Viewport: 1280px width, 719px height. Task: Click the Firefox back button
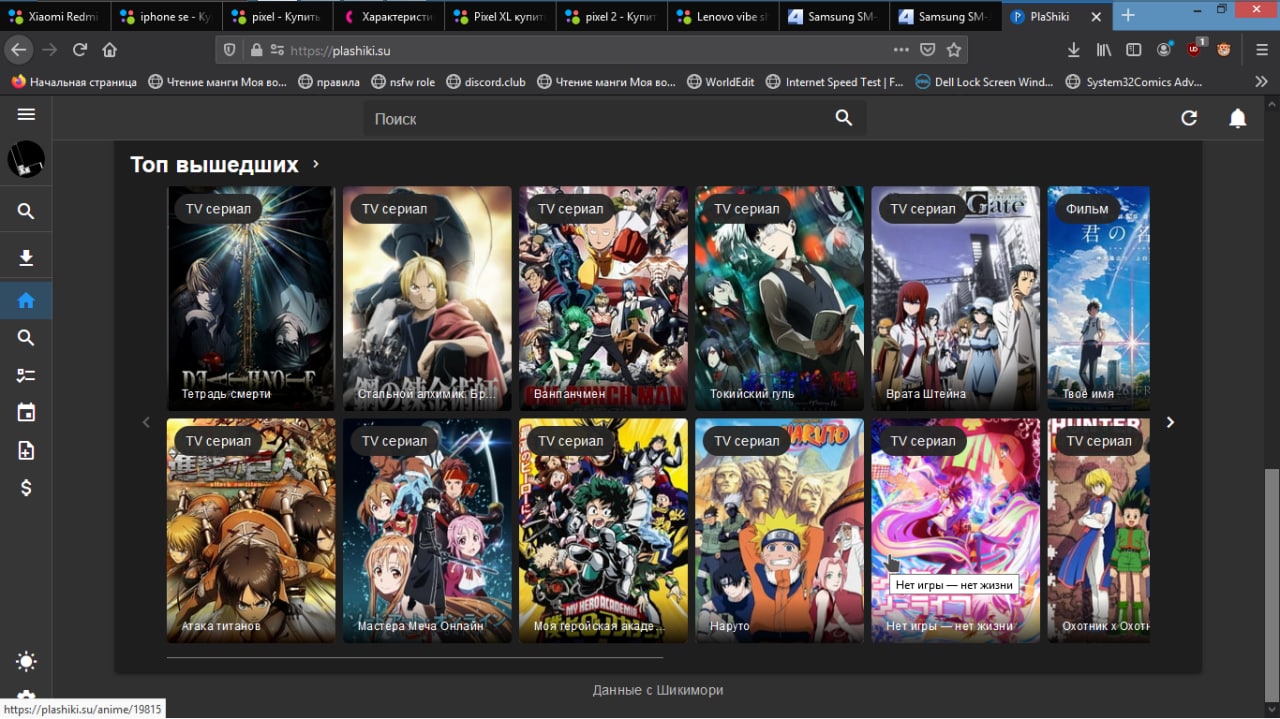pos(18,49)
